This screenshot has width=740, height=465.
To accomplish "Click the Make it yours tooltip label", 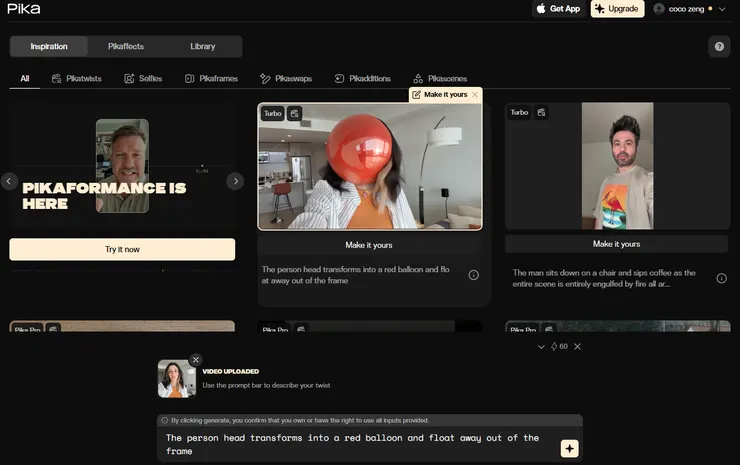I will (x=445, y=94).
